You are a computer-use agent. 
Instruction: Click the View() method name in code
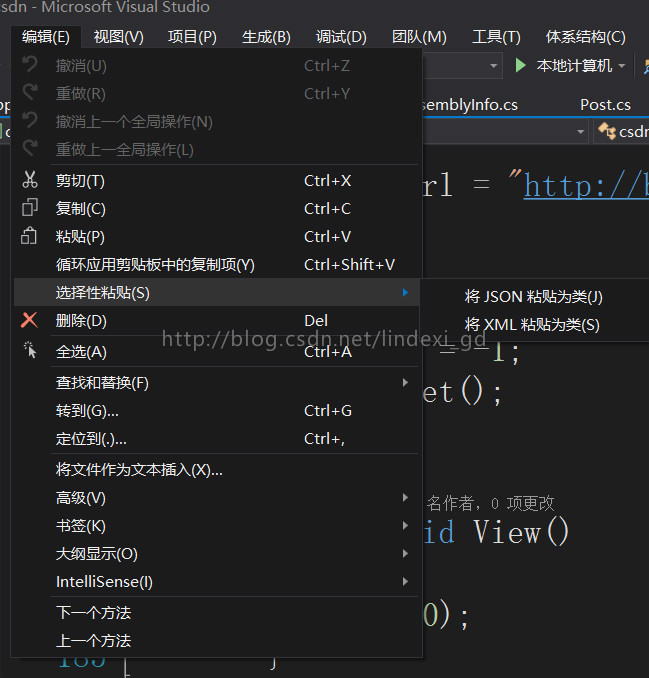521,531
